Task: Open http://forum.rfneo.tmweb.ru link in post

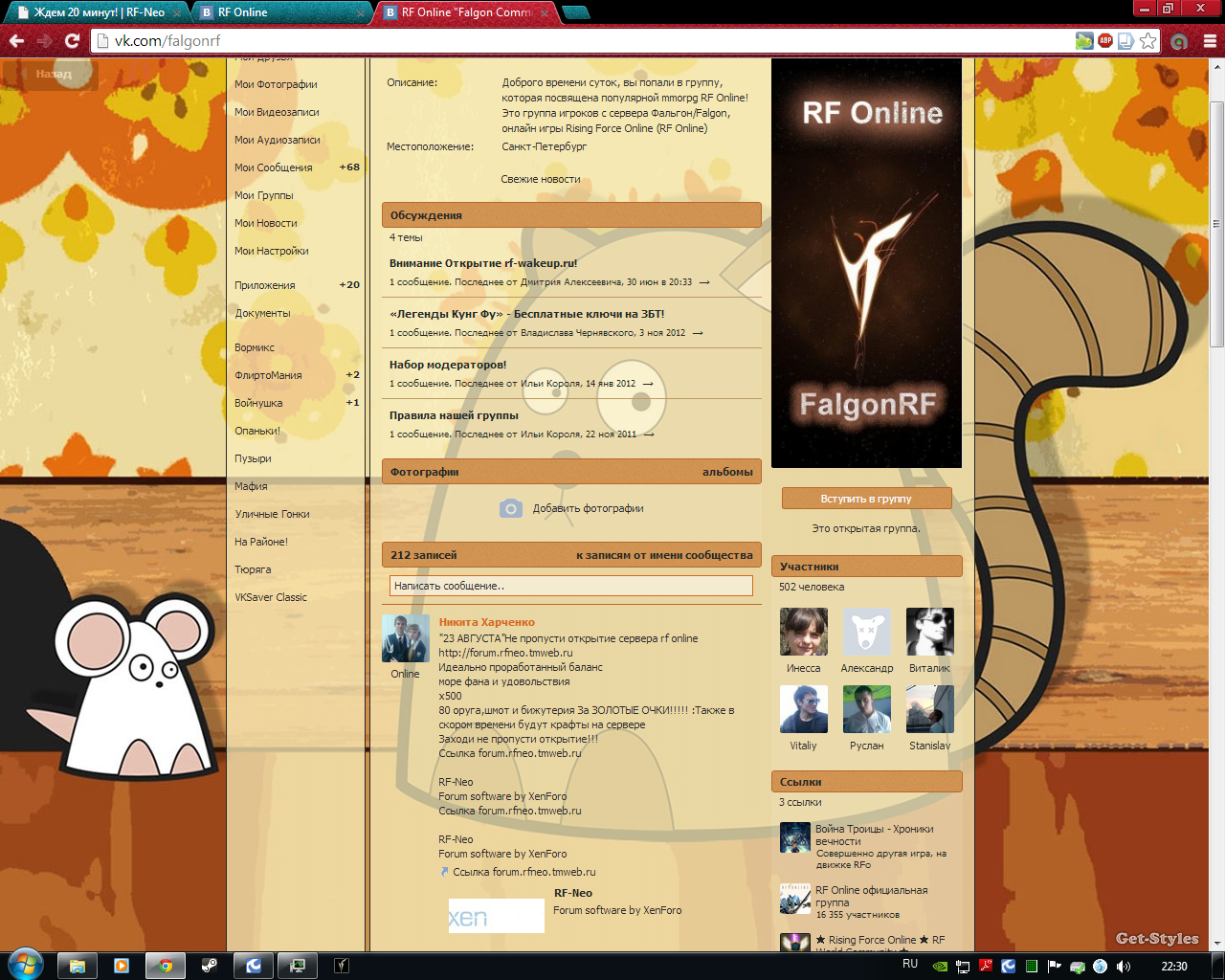Action: pyautogui.click(x=505, y=653)
